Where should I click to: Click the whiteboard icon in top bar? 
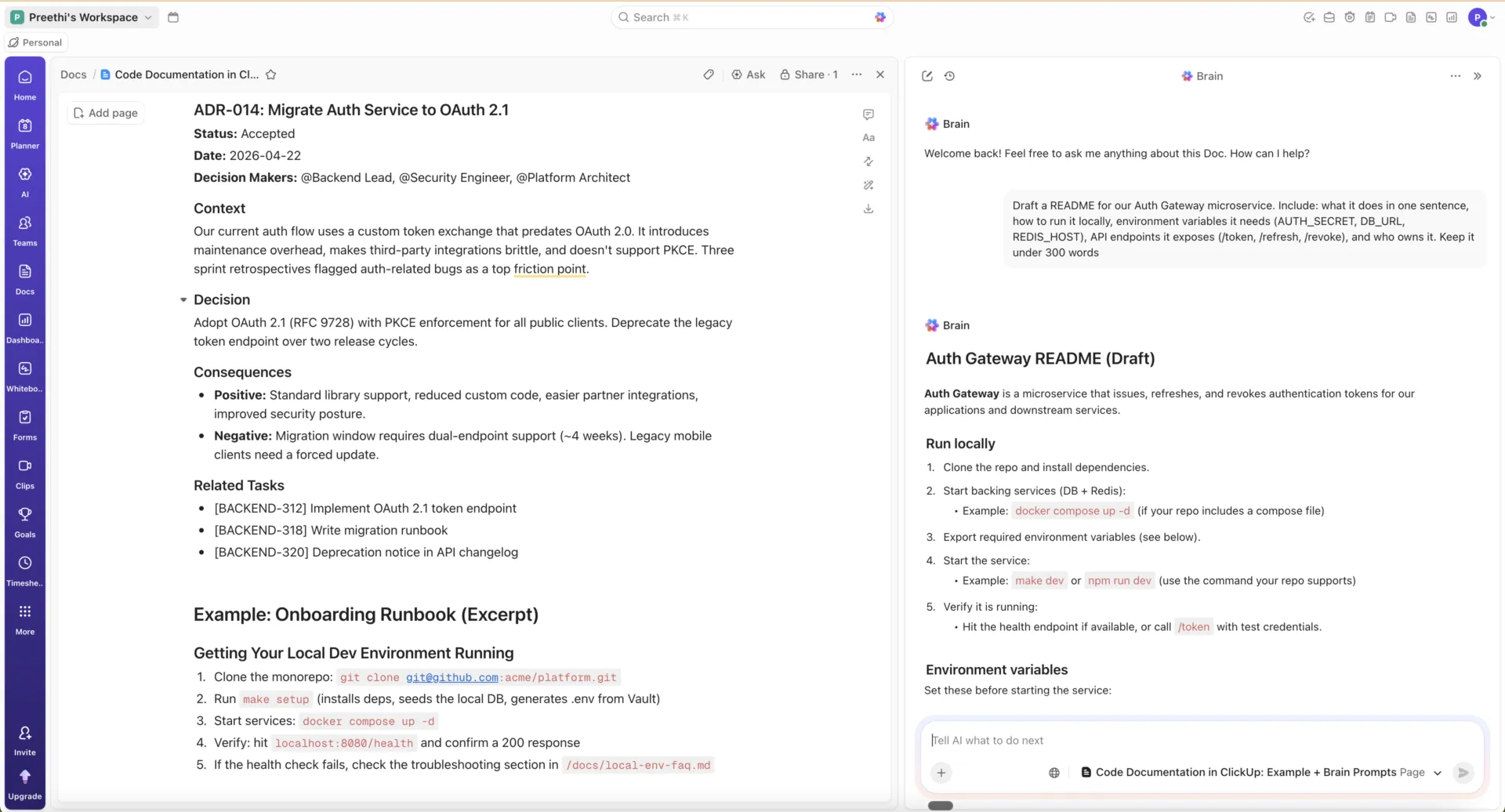[x=1431, y=17]
